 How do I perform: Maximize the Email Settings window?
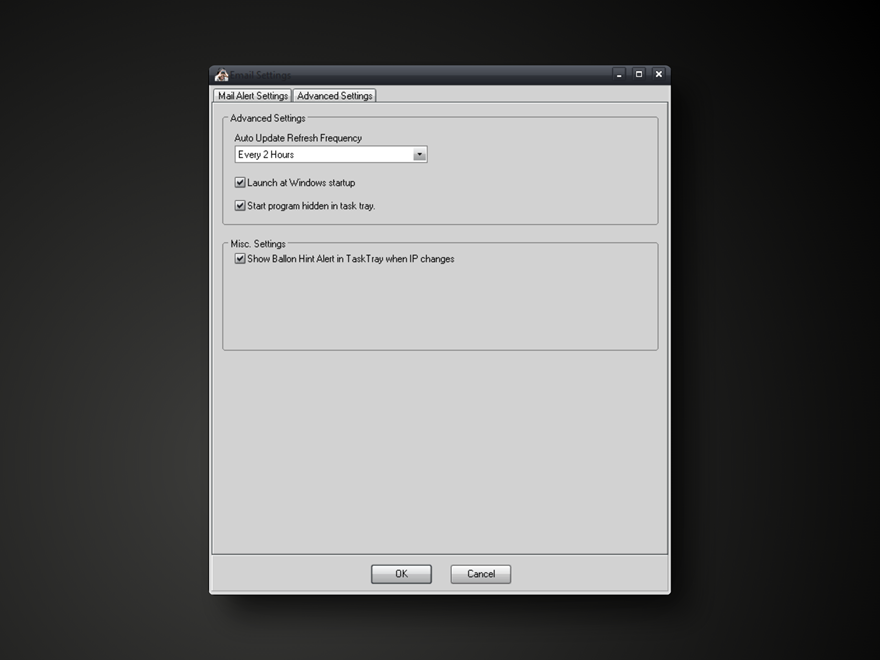[639, 74]
